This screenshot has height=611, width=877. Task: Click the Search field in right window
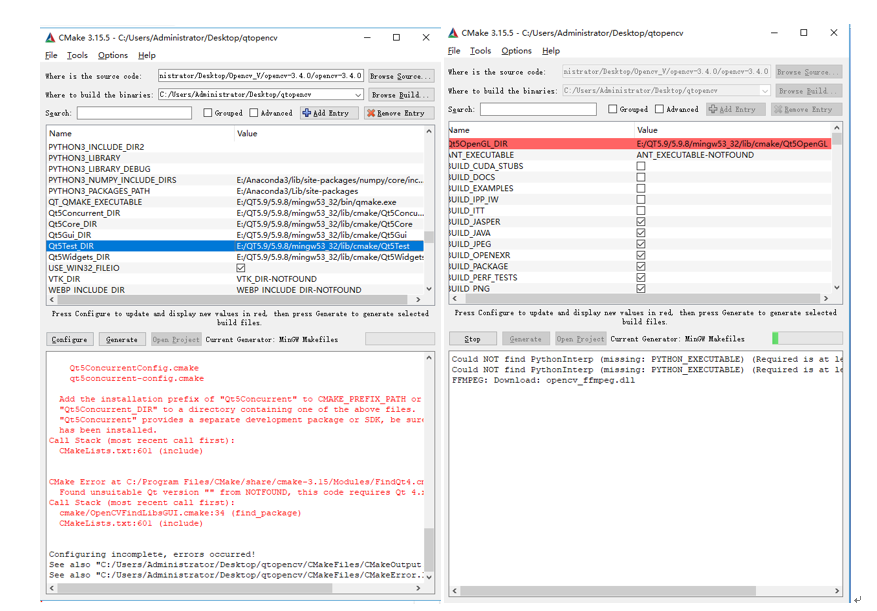click(x=538, y=109)
